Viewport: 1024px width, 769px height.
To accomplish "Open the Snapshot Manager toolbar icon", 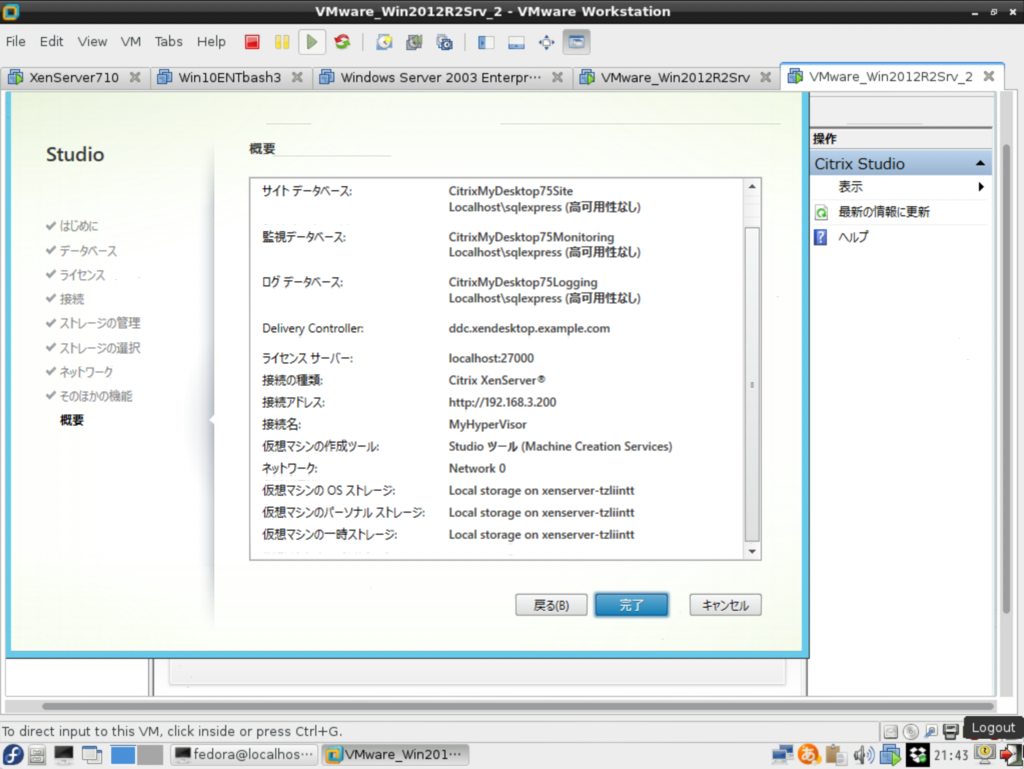I will tap(445, 42).
